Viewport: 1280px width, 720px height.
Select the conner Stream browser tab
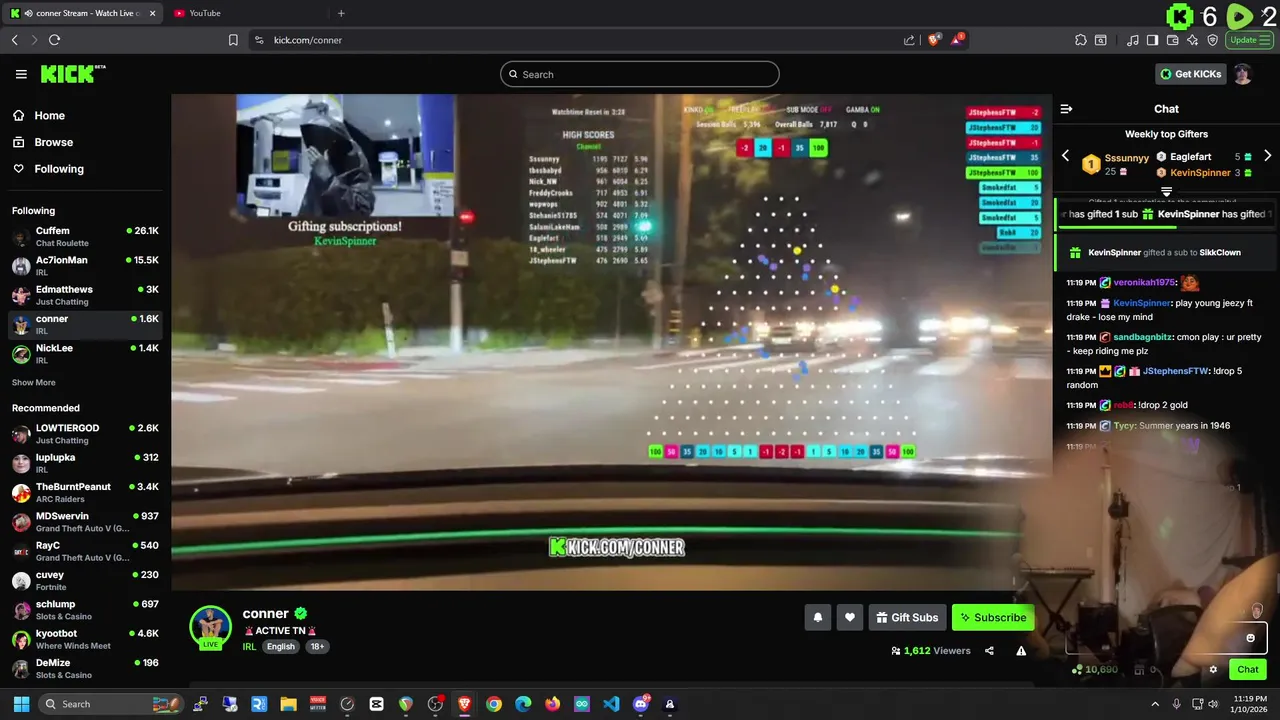click(x=82, y=13)
